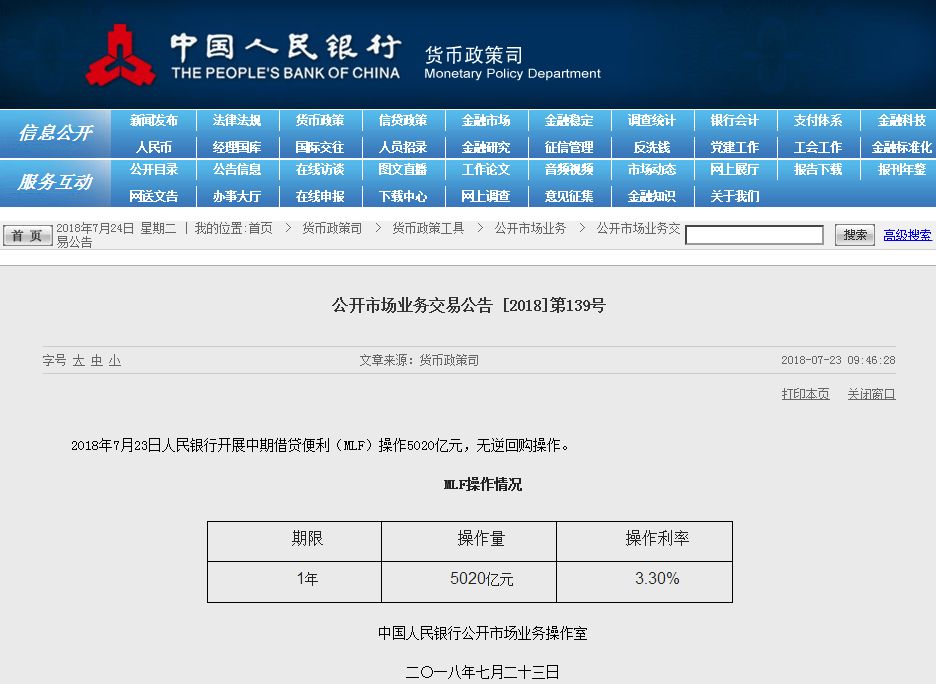Open 下载中心 link
The height and width of the screenshot is (684, 936).
[403, 196]
